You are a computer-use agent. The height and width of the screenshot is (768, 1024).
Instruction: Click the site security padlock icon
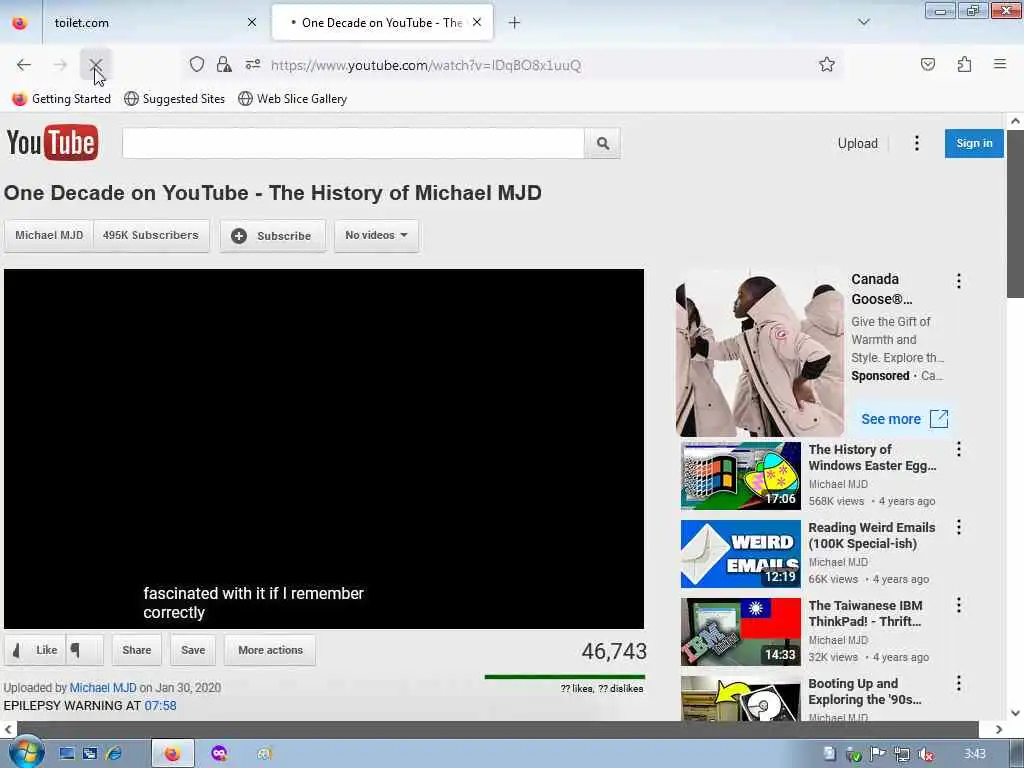point(224,64)
